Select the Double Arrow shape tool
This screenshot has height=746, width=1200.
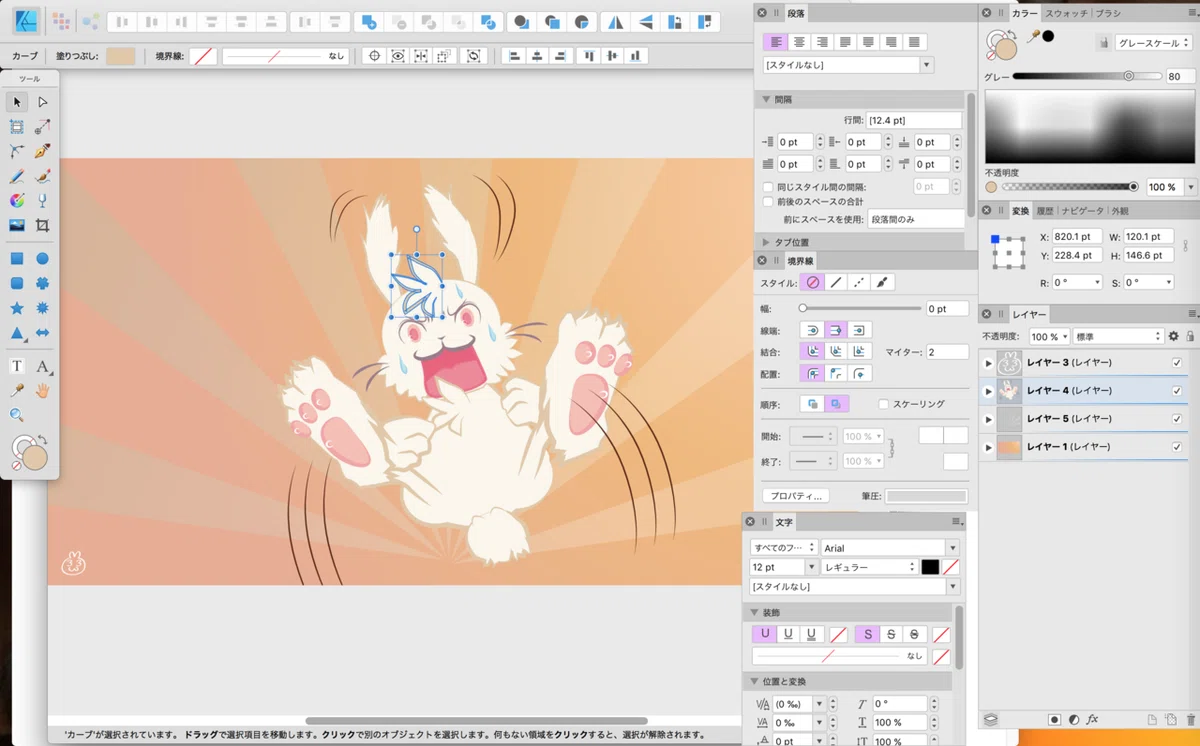[43, 333]
